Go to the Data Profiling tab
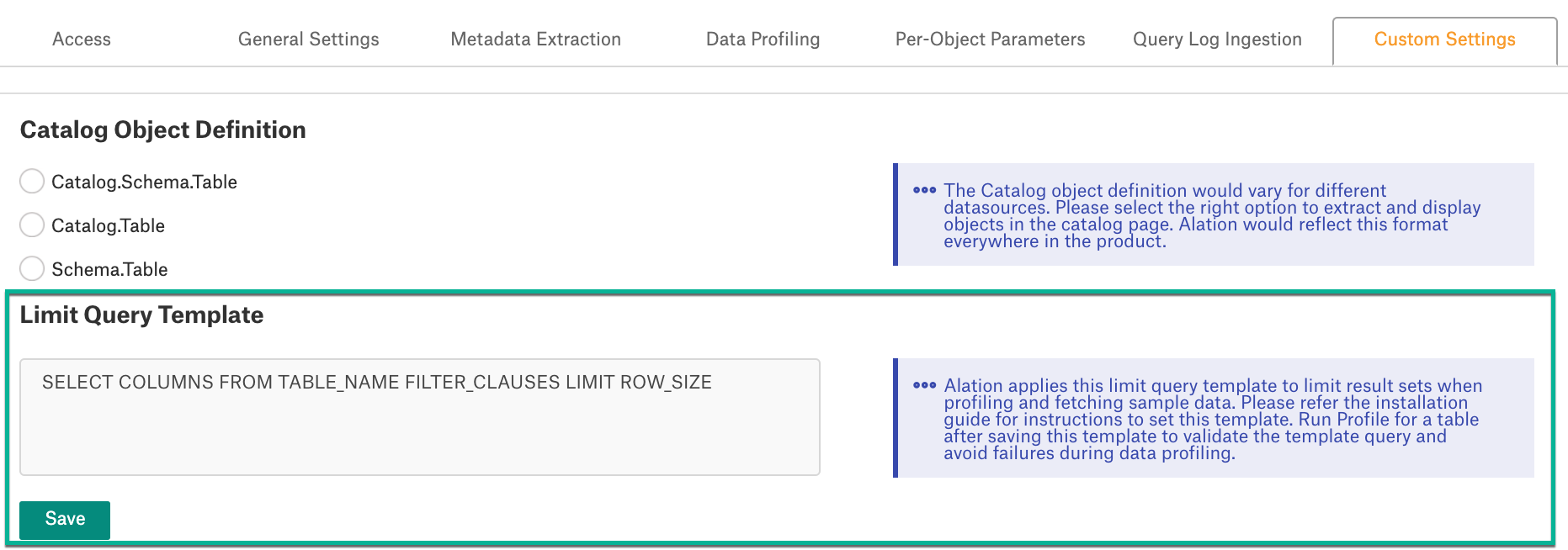Image resolution: width=1568 pixels, height=550 pixels. point(763,40)
